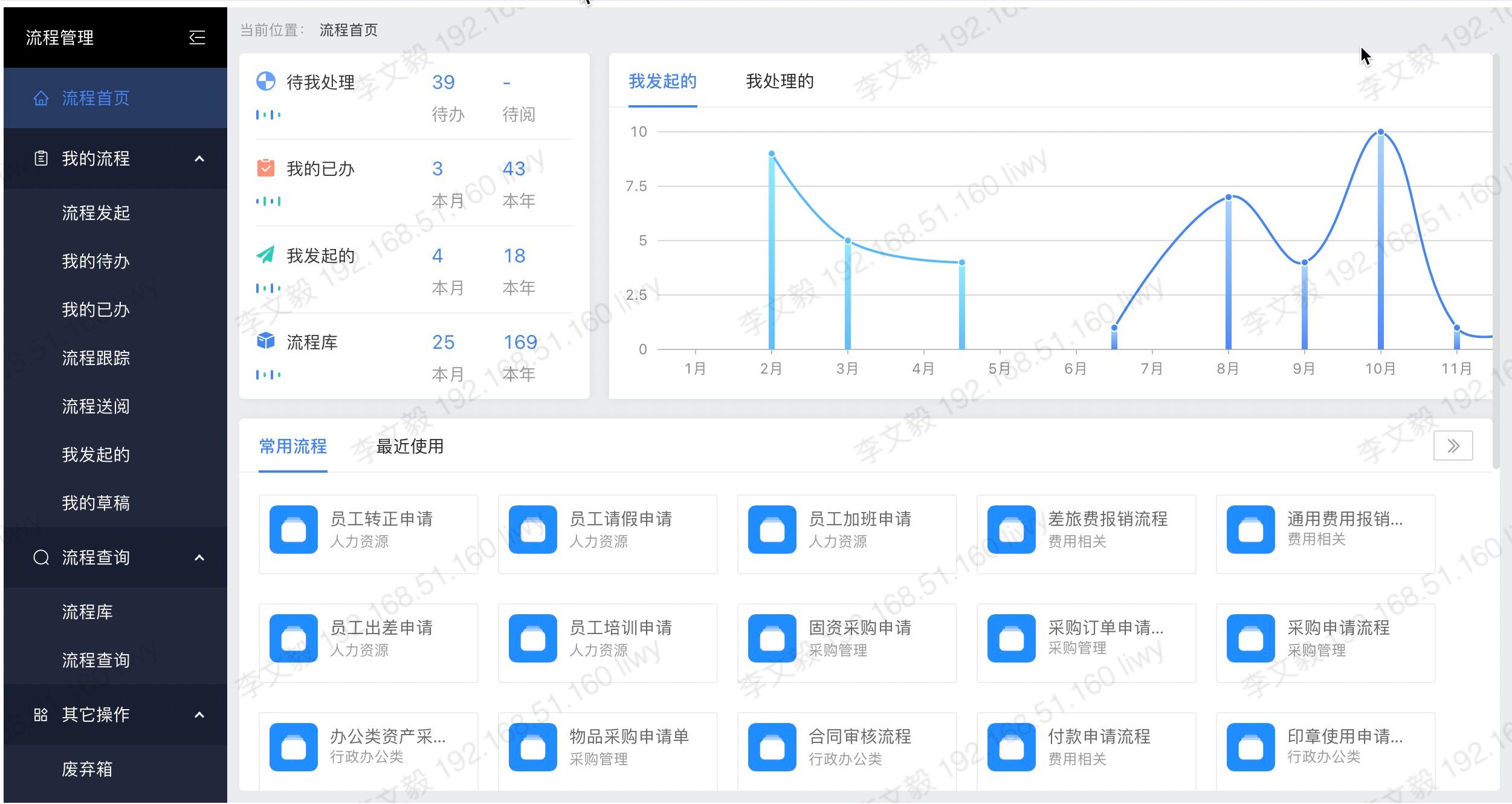Viewport: 1512px width, 804px height.
Task: Click the 8月 data point on chart
Action: [x=1228, y=197]
